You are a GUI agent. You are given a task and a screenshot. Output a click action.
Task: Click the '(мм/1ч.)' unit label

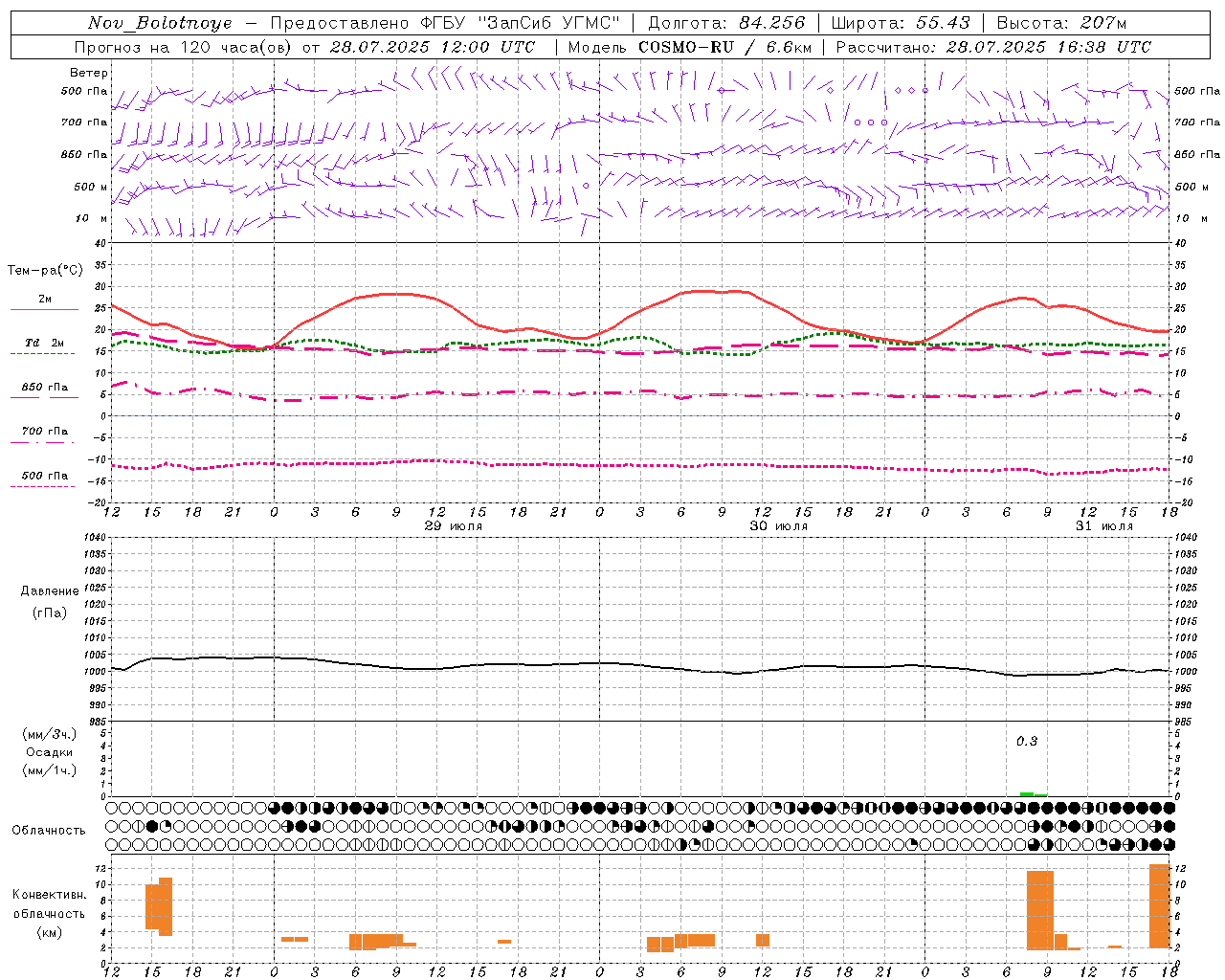click(50, 770)
